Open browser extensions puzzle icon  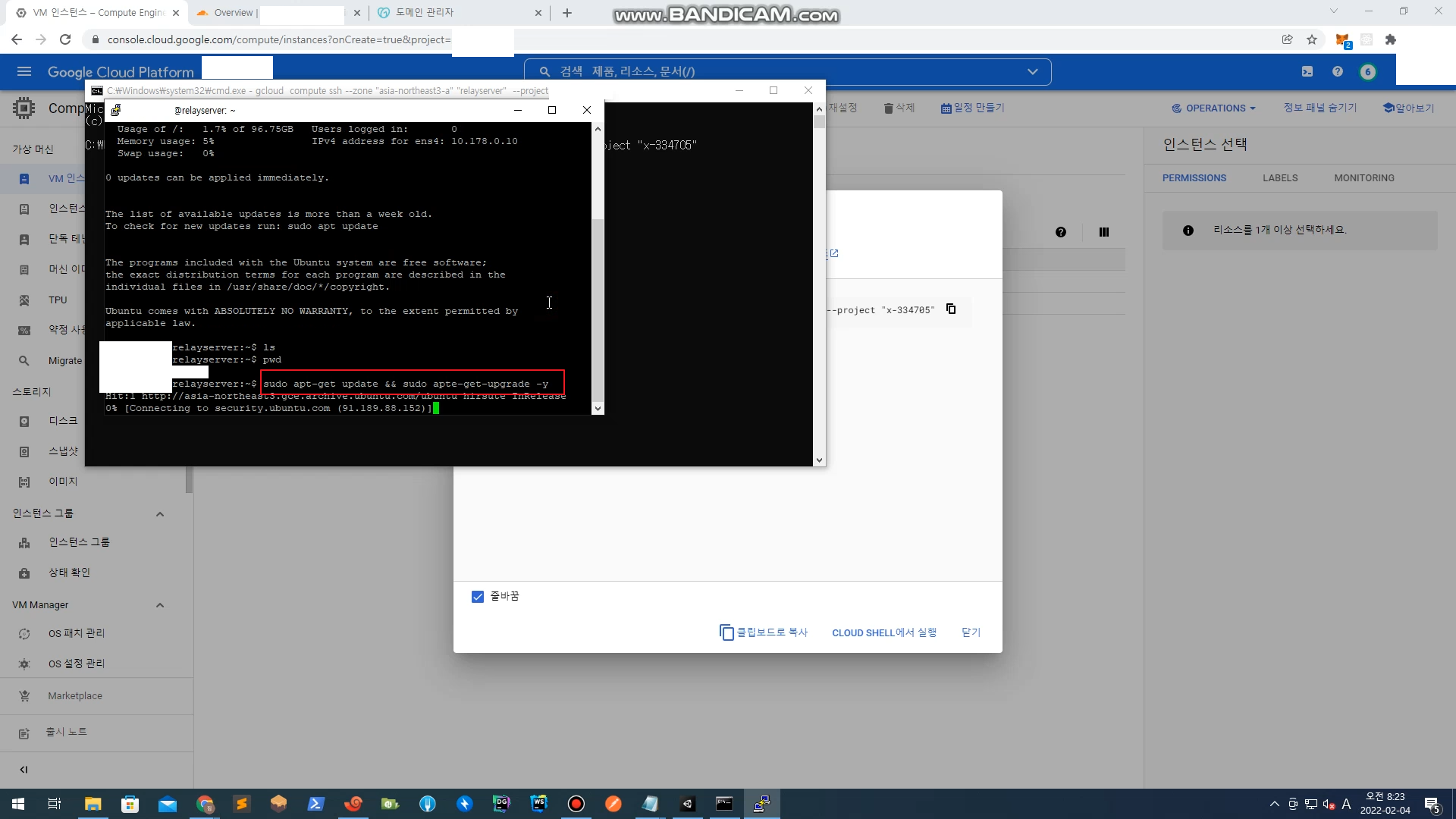tap(1391, 39)
